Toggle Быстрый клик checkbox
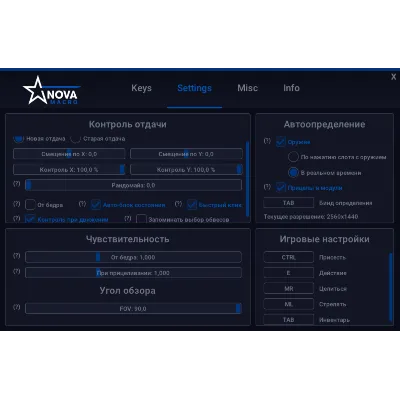The height and width of the screenshot is (400, 400). click(192, 204)
